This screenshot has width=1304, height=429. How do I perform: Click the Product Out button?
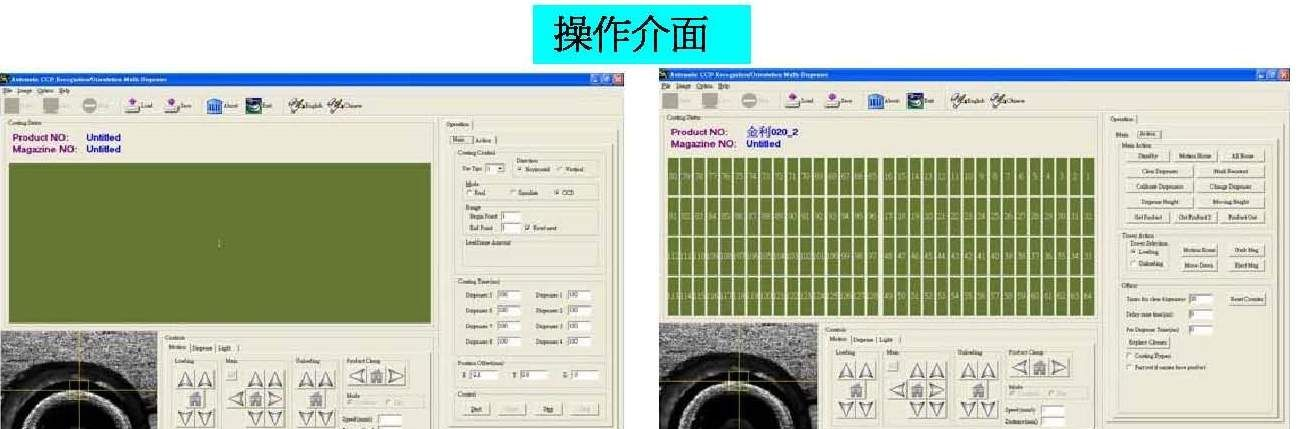tap(1242, 216)
